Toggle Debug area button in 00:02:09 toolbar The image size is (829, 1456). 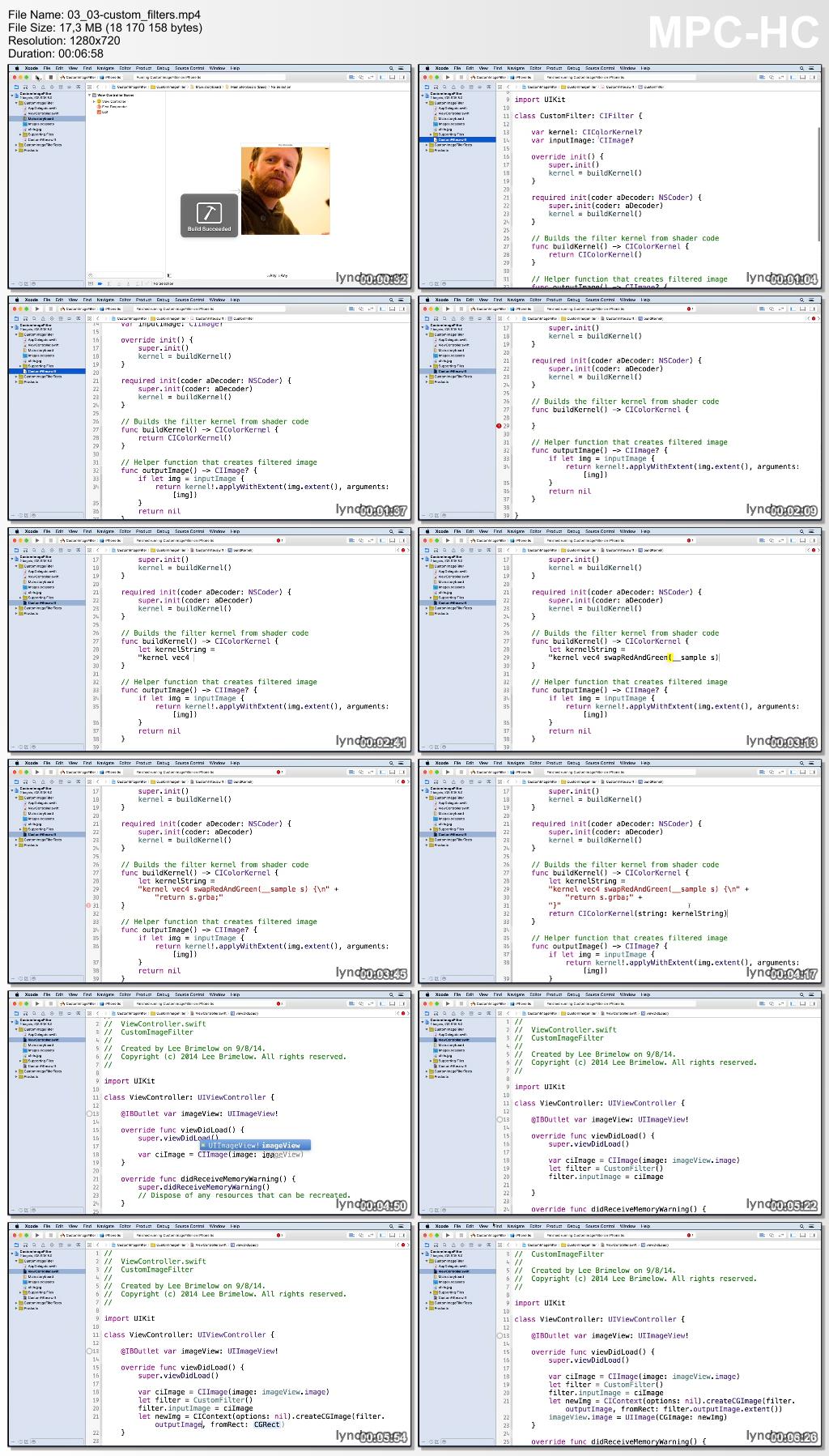point(802,309)
